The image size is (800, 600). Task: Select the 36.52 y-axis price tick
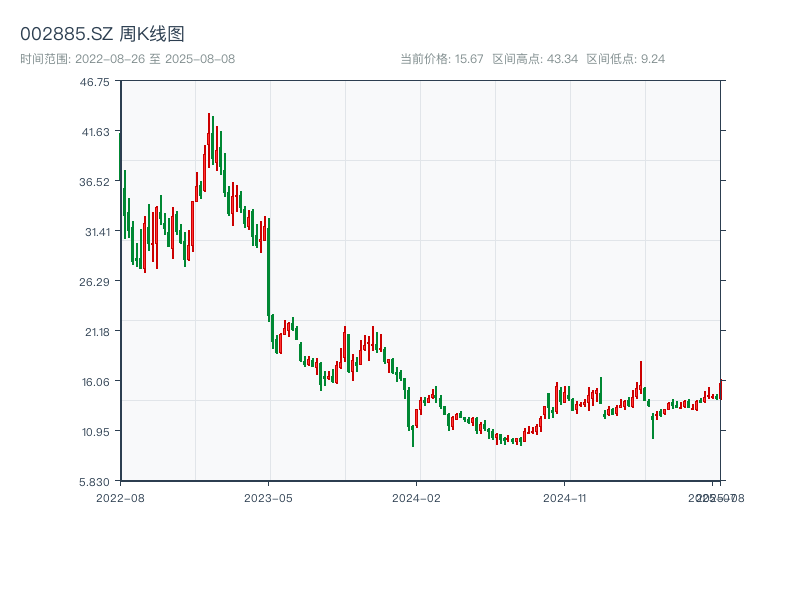[95, 182]
